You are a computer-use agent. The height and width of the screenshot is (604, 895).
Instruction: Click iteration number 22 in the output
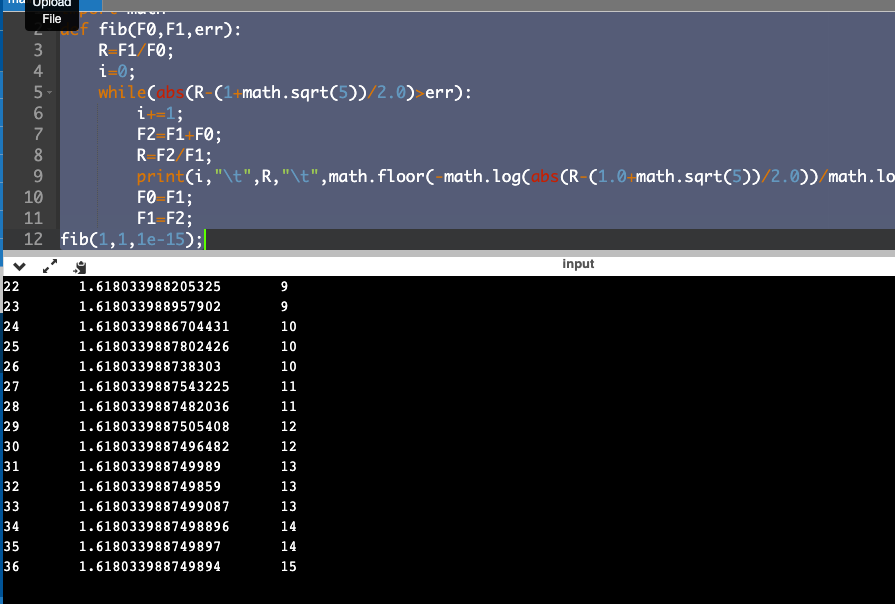click(12, 286)
